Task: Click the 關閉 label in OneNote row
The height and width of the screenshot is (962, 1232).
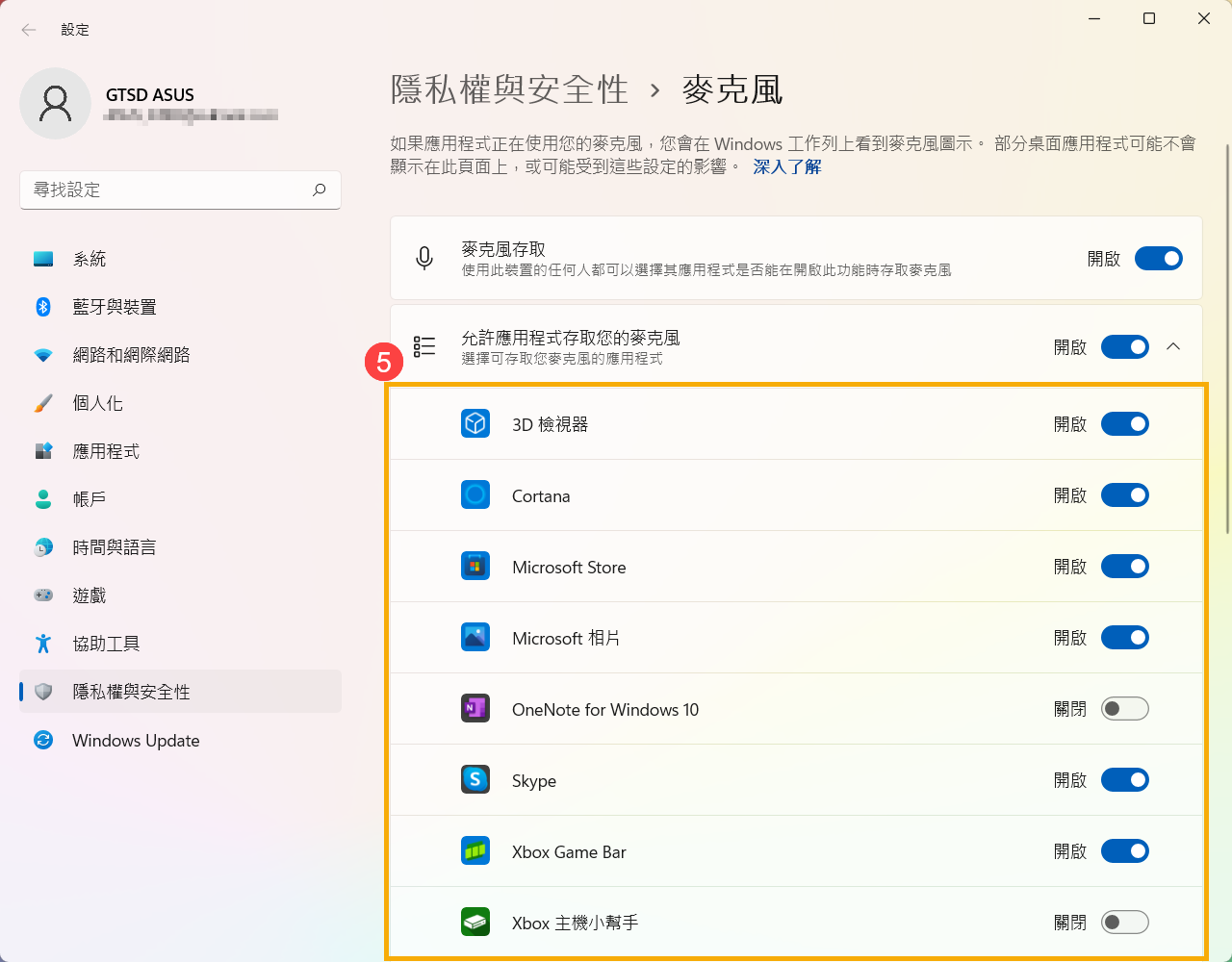Action: tap(1070, 709)
